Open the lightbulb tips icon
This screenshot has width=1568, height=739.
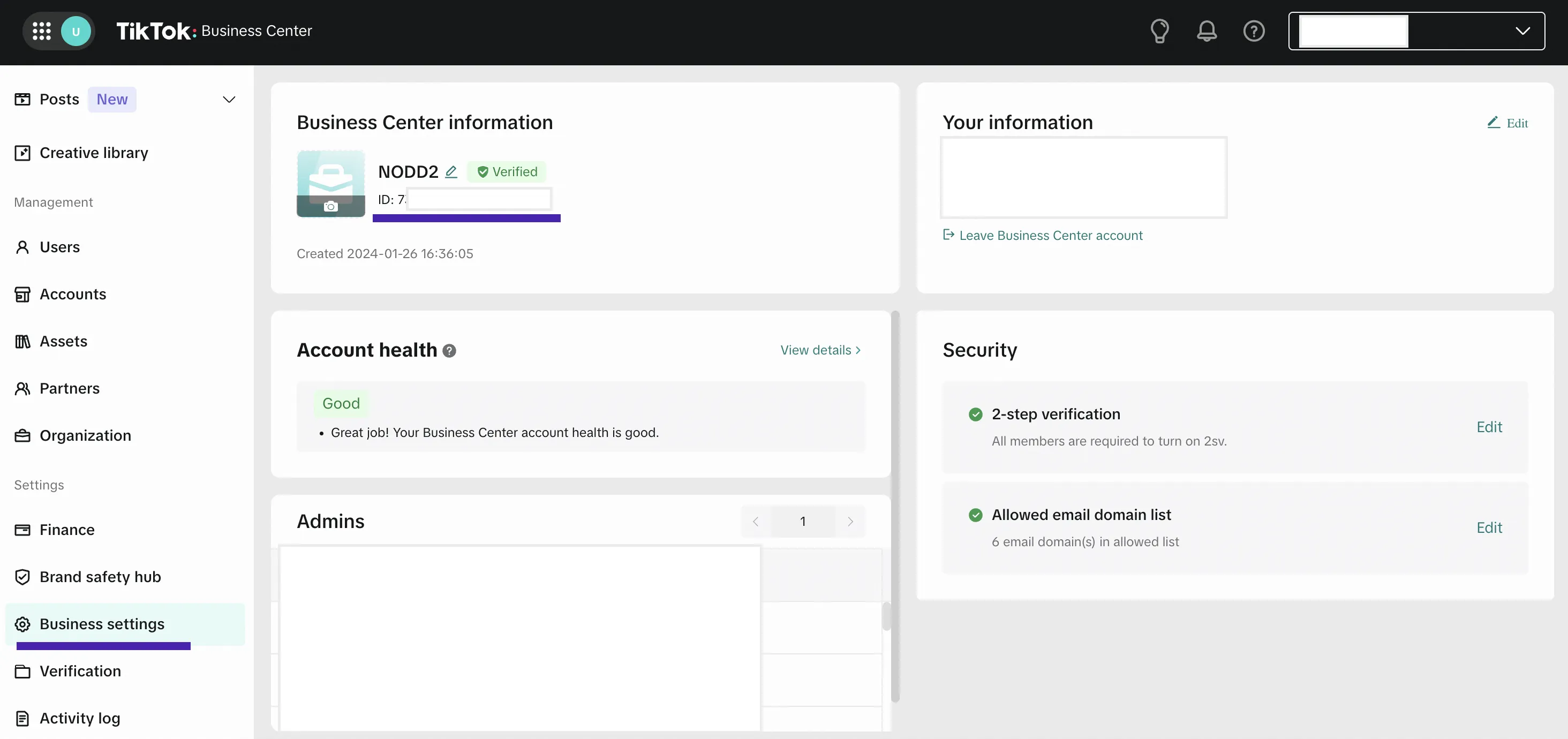[x=1159, y=31]
